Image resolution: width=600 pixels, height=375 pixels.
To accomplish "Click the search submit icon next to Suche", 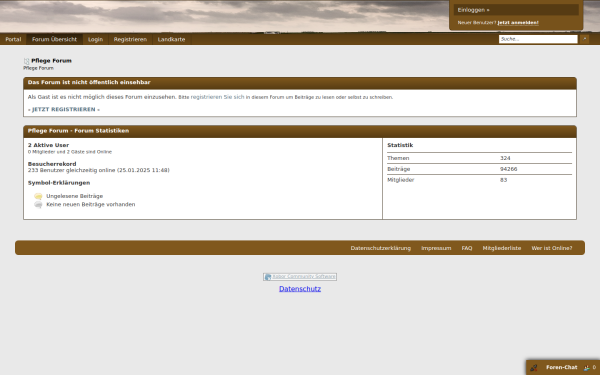I will click(584, 39).
